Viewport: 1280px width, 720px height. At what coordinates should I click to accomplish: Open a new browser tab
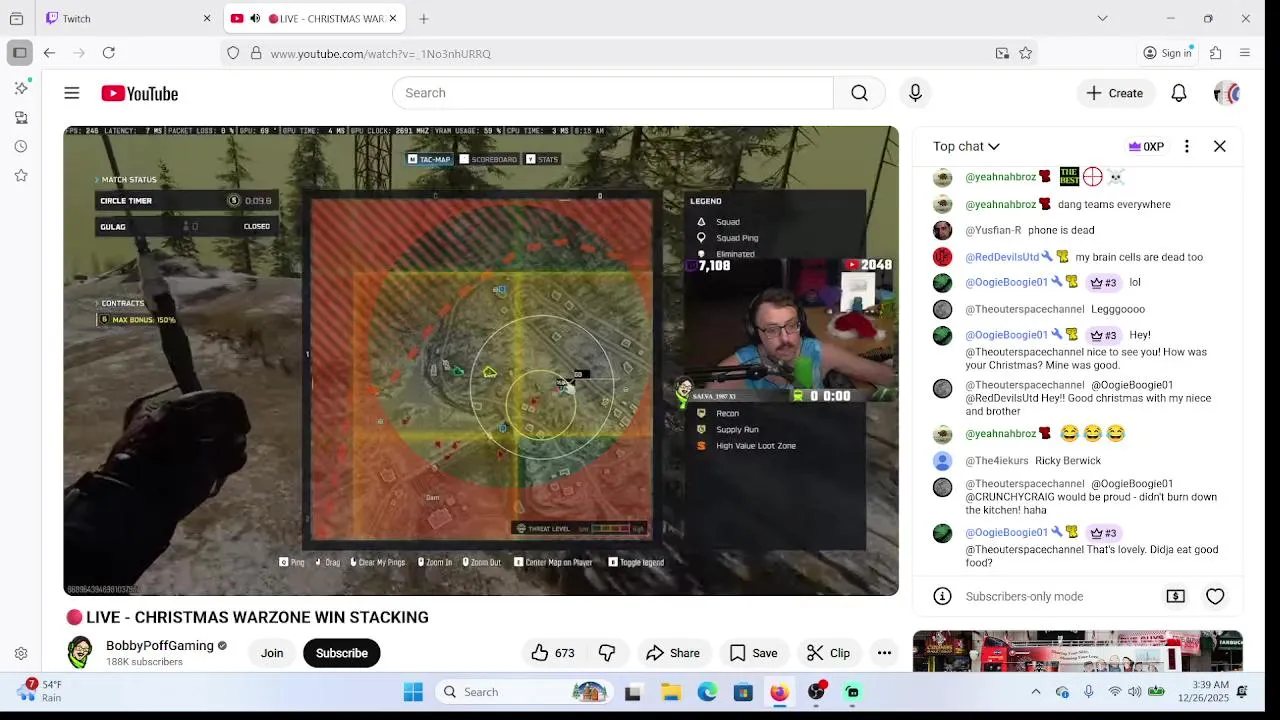(x=424, y=18)
